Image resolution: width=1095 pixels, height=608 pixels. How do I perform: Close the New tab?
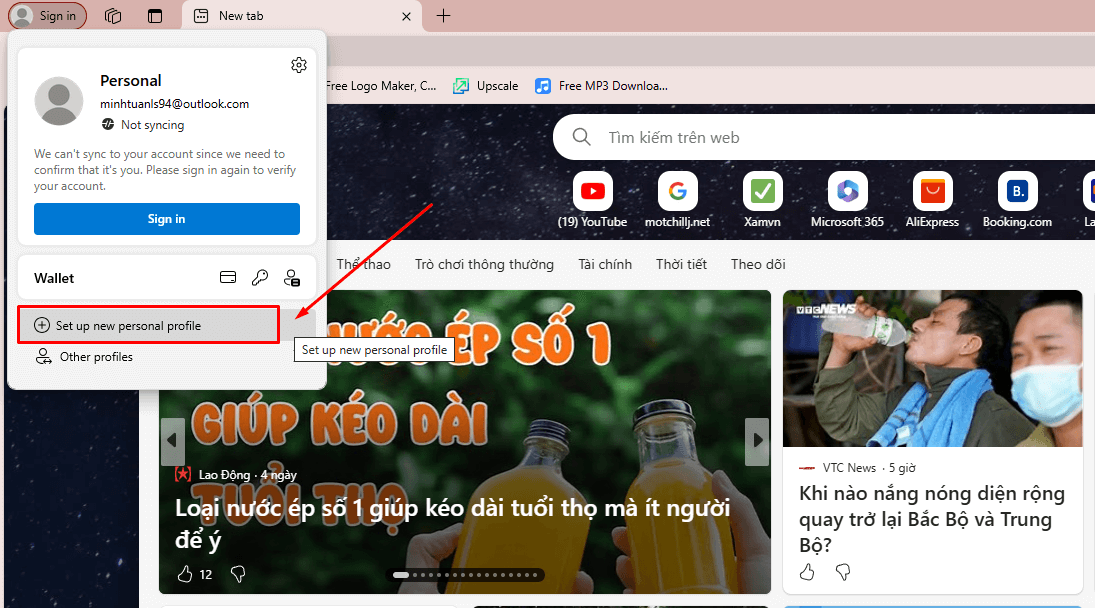tap(406, 16)
